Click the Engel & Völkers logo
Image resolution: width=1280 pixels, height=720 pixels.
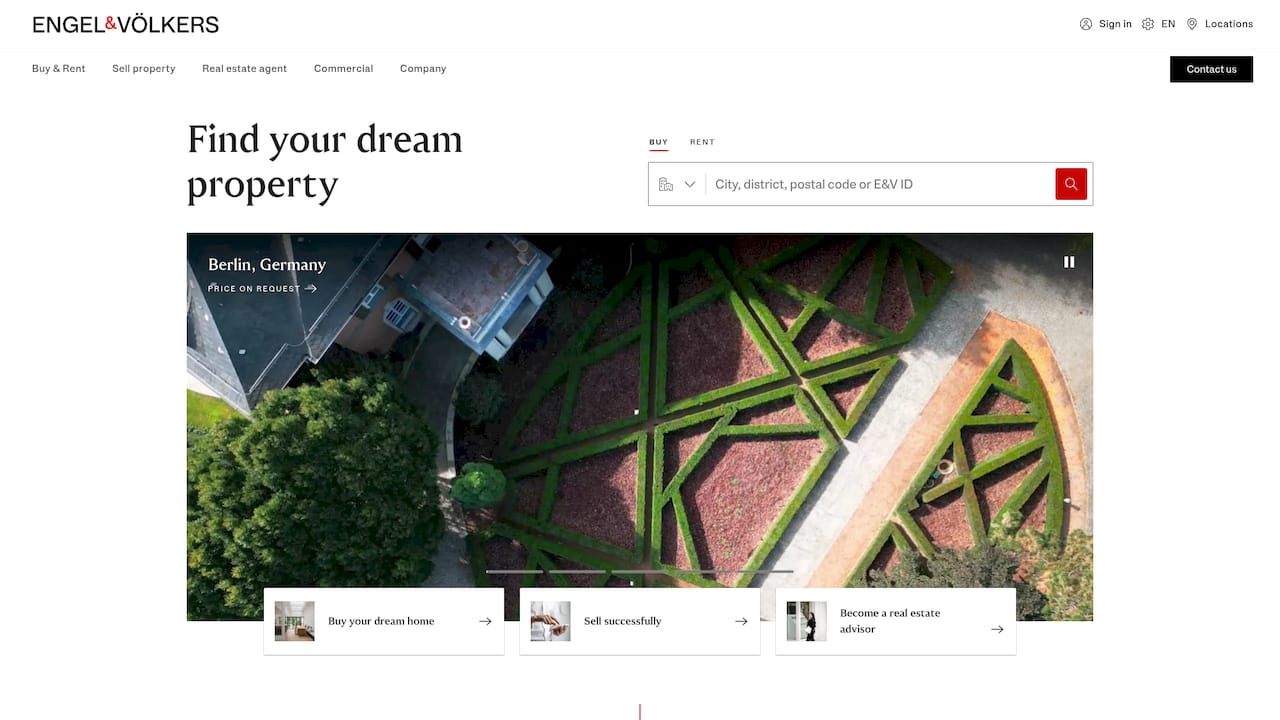pos(126,24)
